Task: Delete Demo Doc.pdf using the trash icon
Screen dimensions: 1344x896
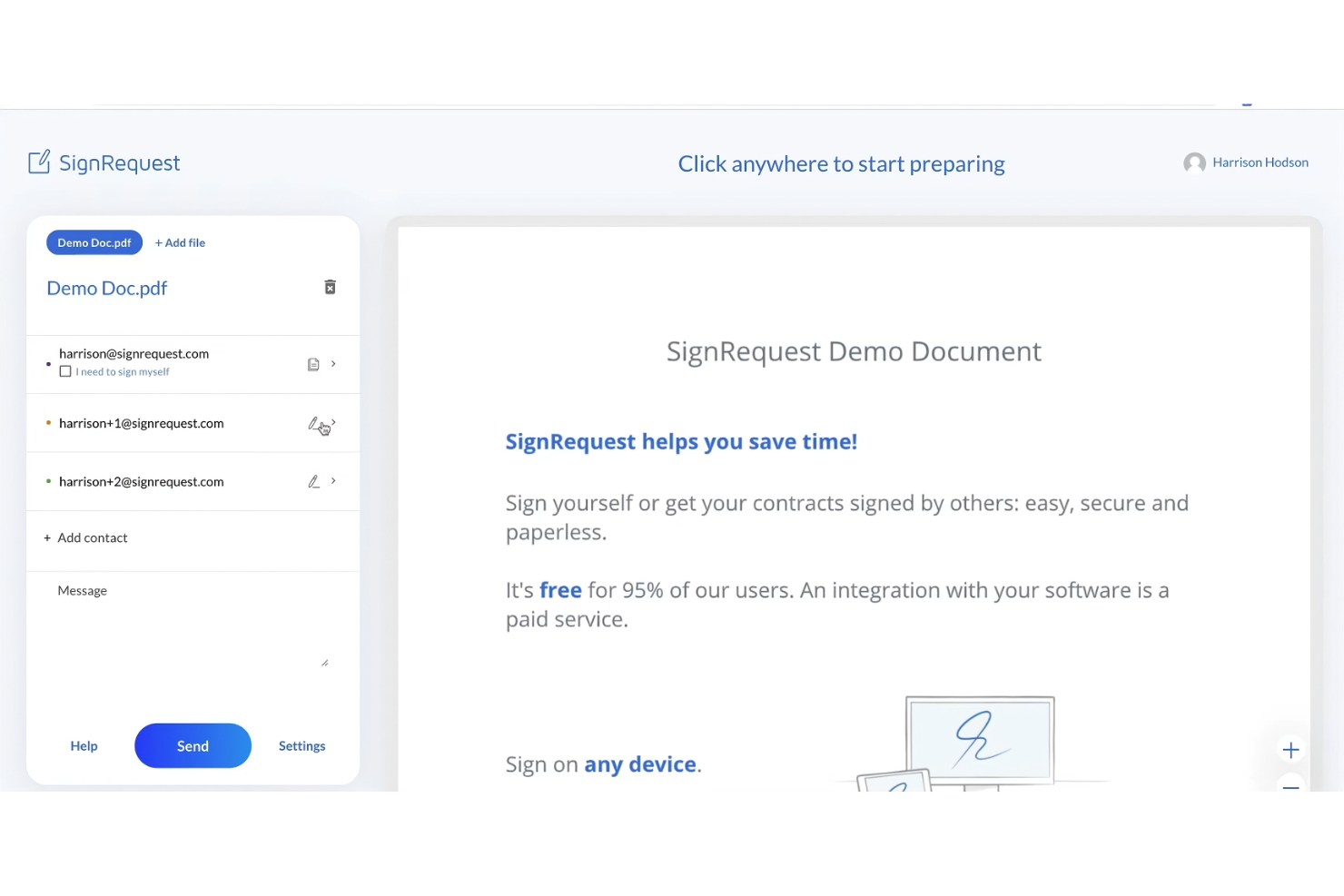Action: coord(330,286)
